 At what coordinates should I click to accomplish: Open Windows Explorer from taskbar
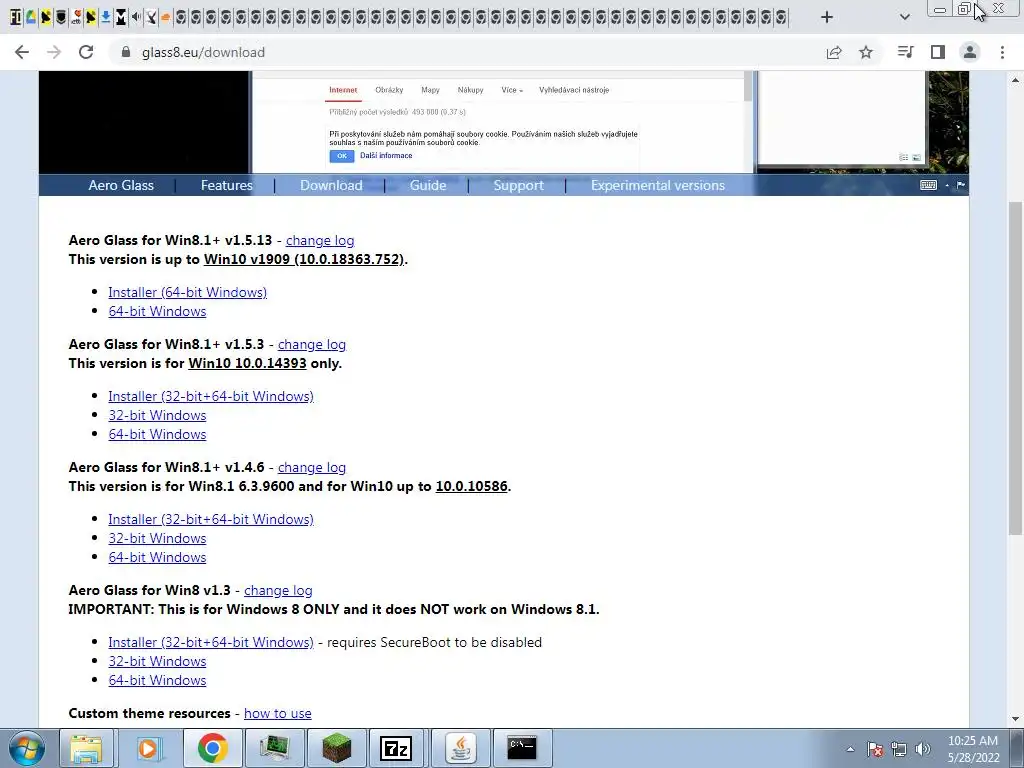pyautogui.click(x=86, y=748)
